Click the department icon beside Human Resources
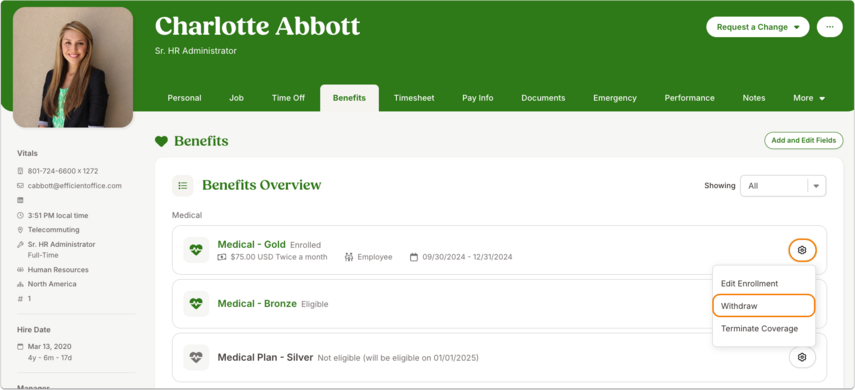855x390 pixels. tap(20, 269)
